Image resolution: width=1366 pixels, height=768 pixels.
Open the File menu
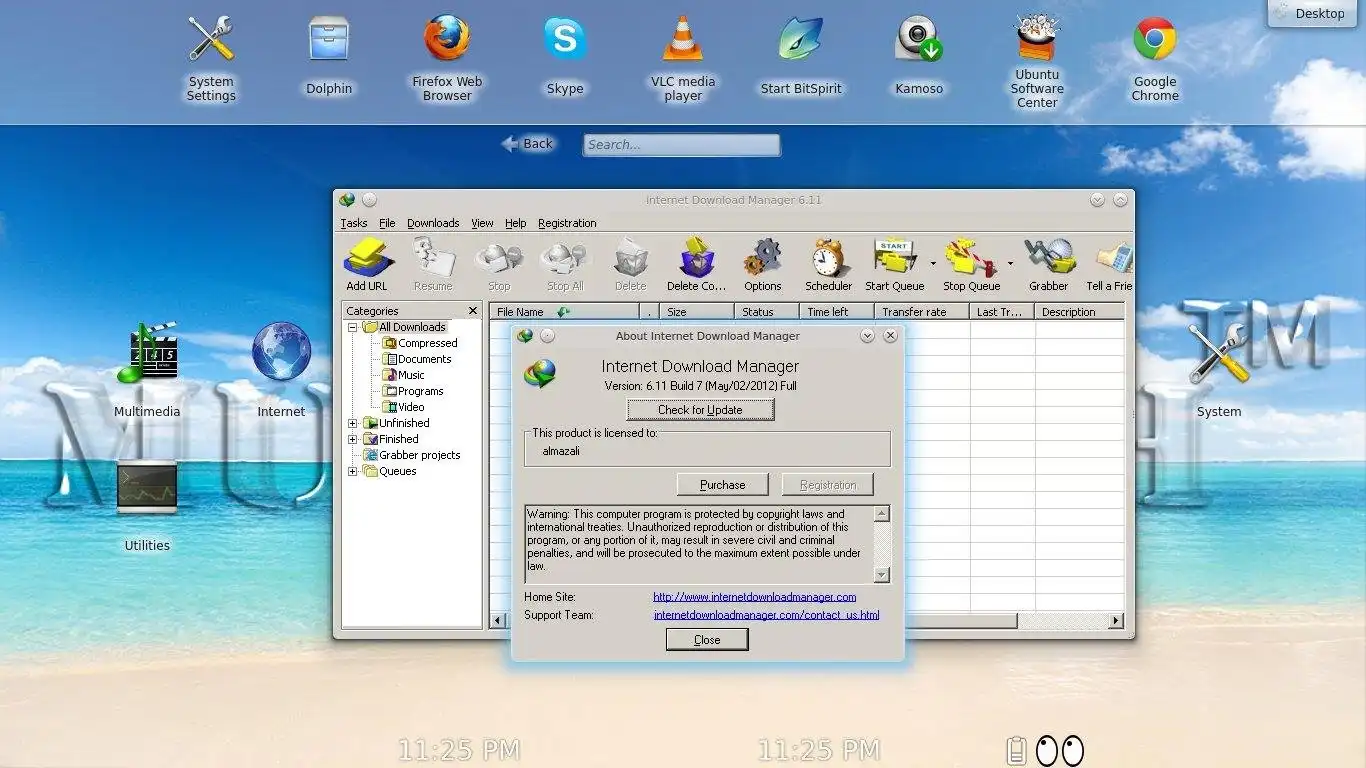pos(387,223)
